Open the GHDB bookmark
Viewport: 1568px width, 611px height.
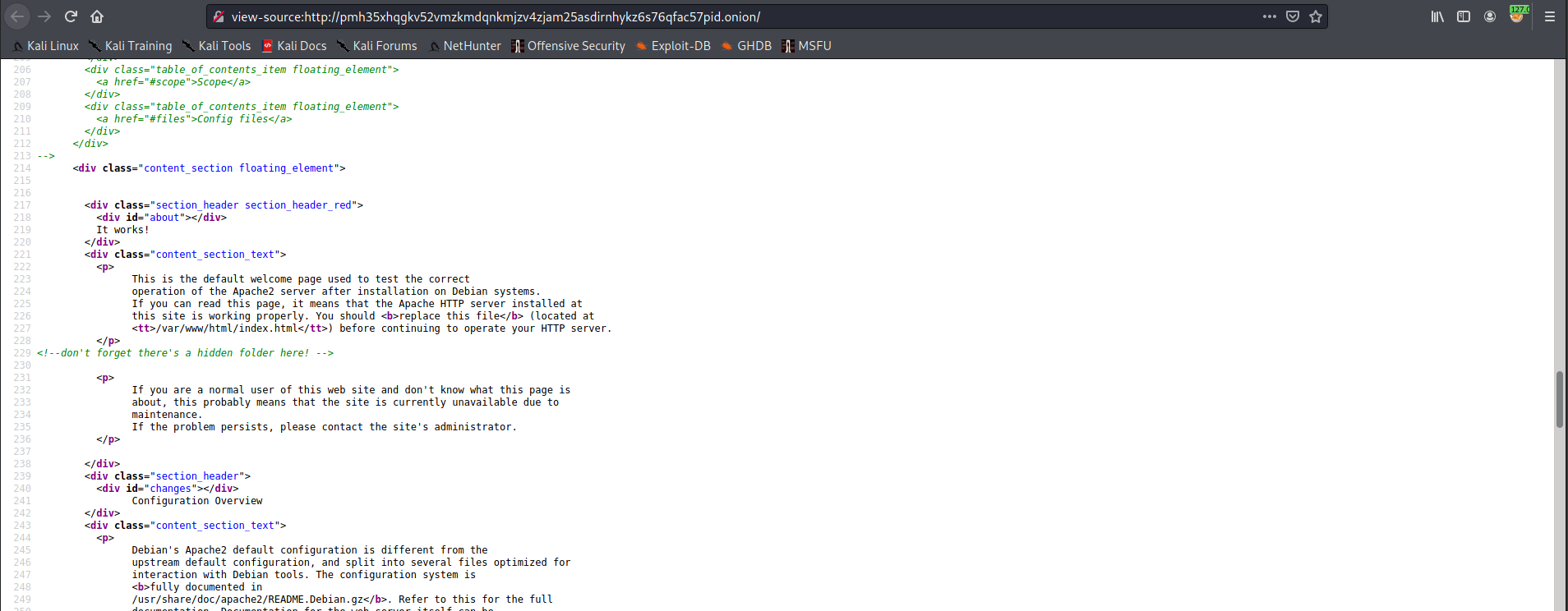746,46
